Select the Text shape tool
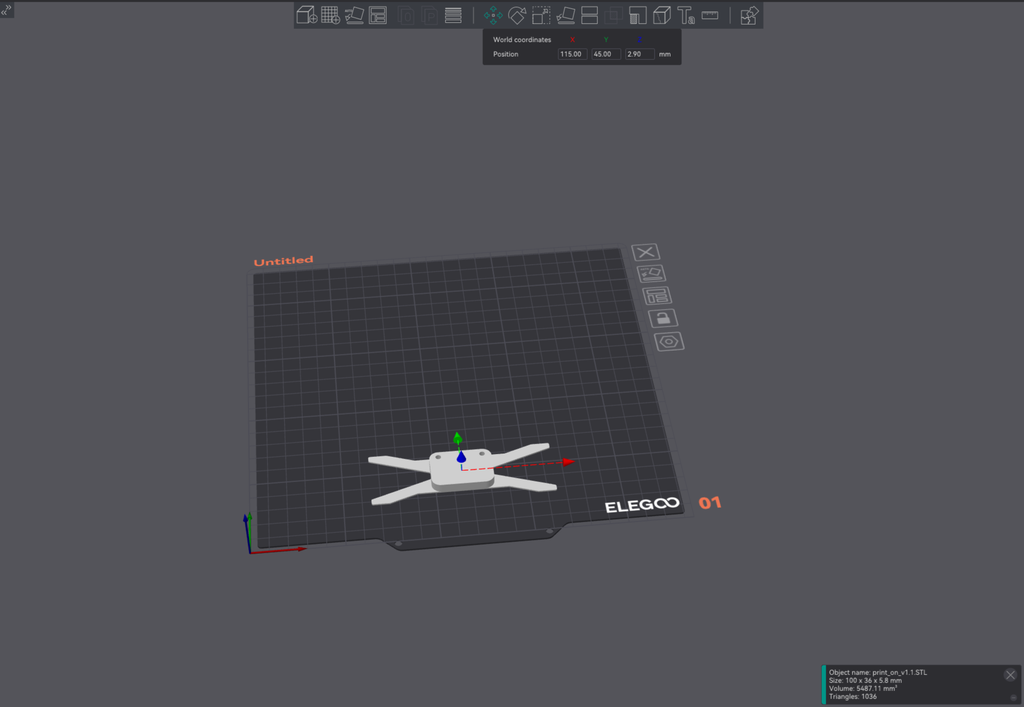Viewport: 1024px width, 707px height. pyautogui.click(x=685, y=15)
